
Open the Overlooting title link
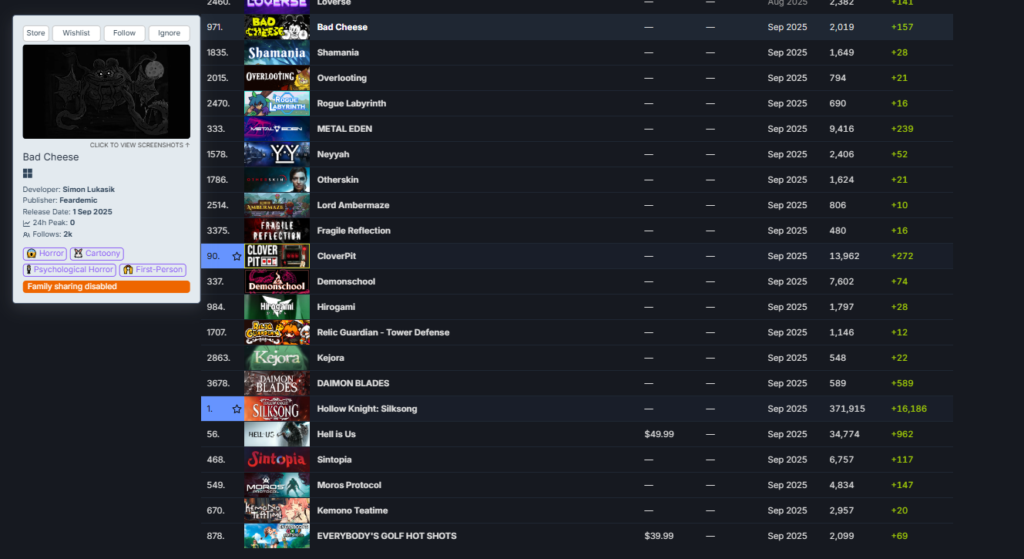pyautogui.click(x=342, y=78)
